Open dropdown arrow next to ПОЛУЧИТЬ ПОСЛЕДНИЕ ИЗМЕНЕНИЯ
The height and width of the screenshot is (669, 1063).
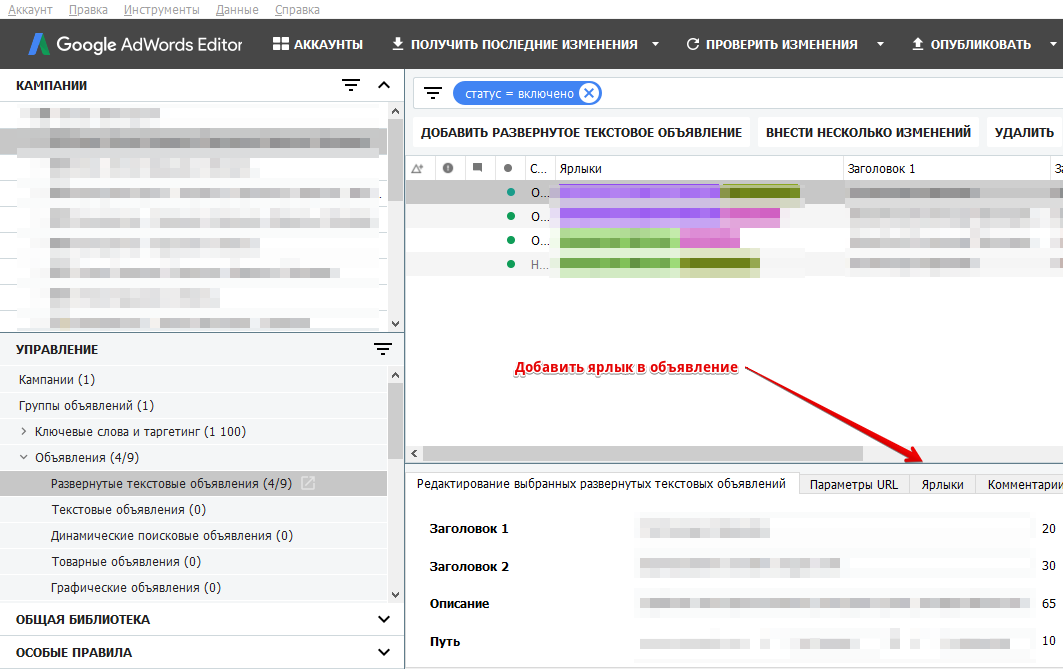click(656, 44)
